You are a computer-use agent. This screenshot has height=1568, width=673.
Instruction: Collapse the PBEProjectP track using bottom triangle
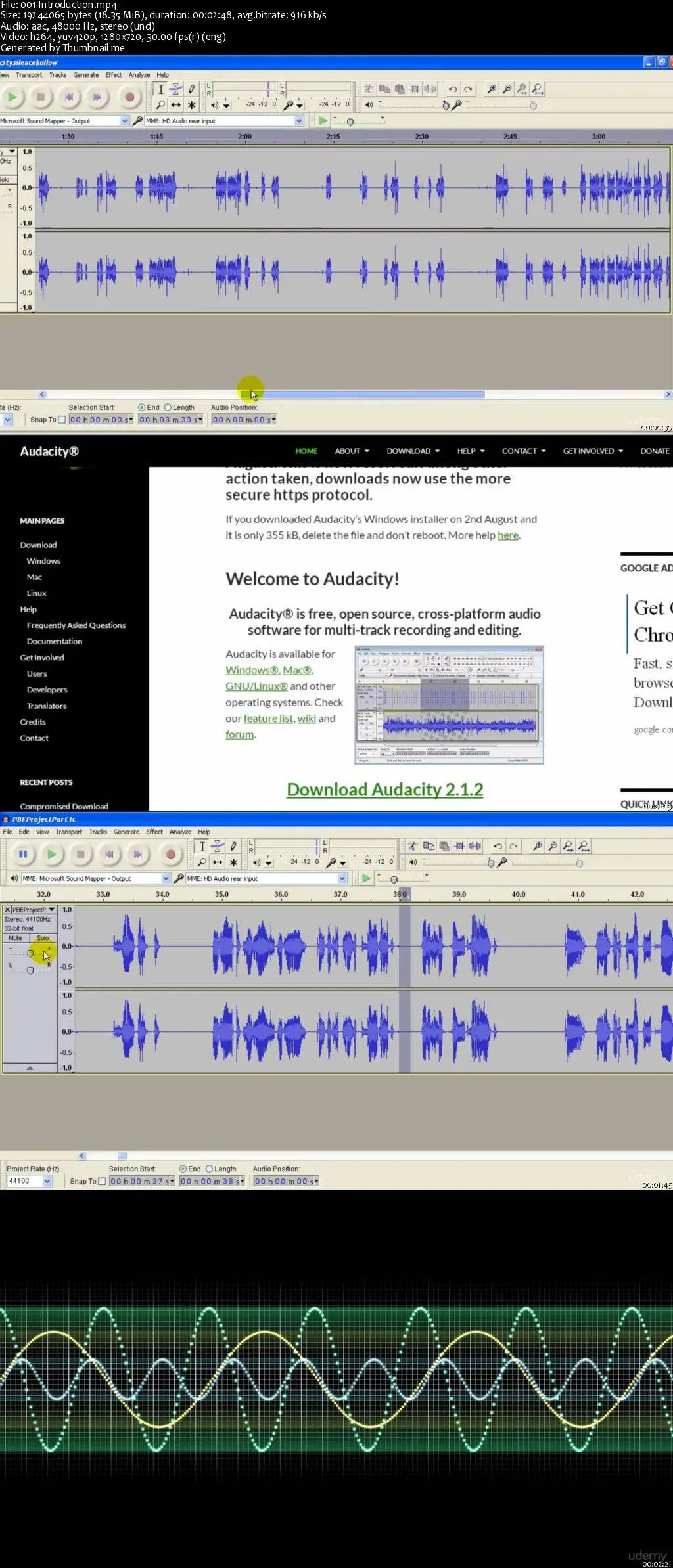tap(30, 1068)
